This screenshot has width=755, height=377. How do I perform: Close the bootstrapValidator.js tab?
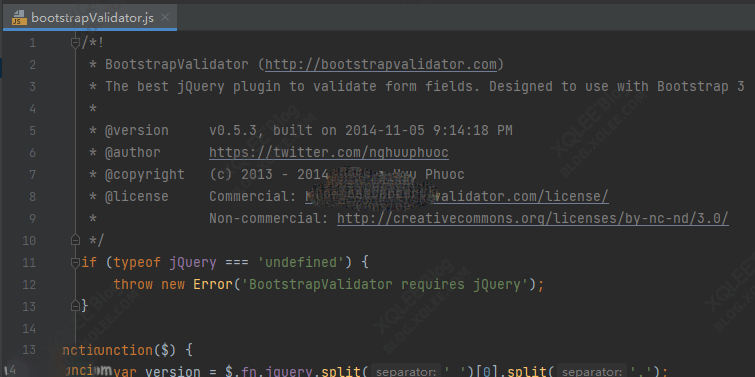165,18
